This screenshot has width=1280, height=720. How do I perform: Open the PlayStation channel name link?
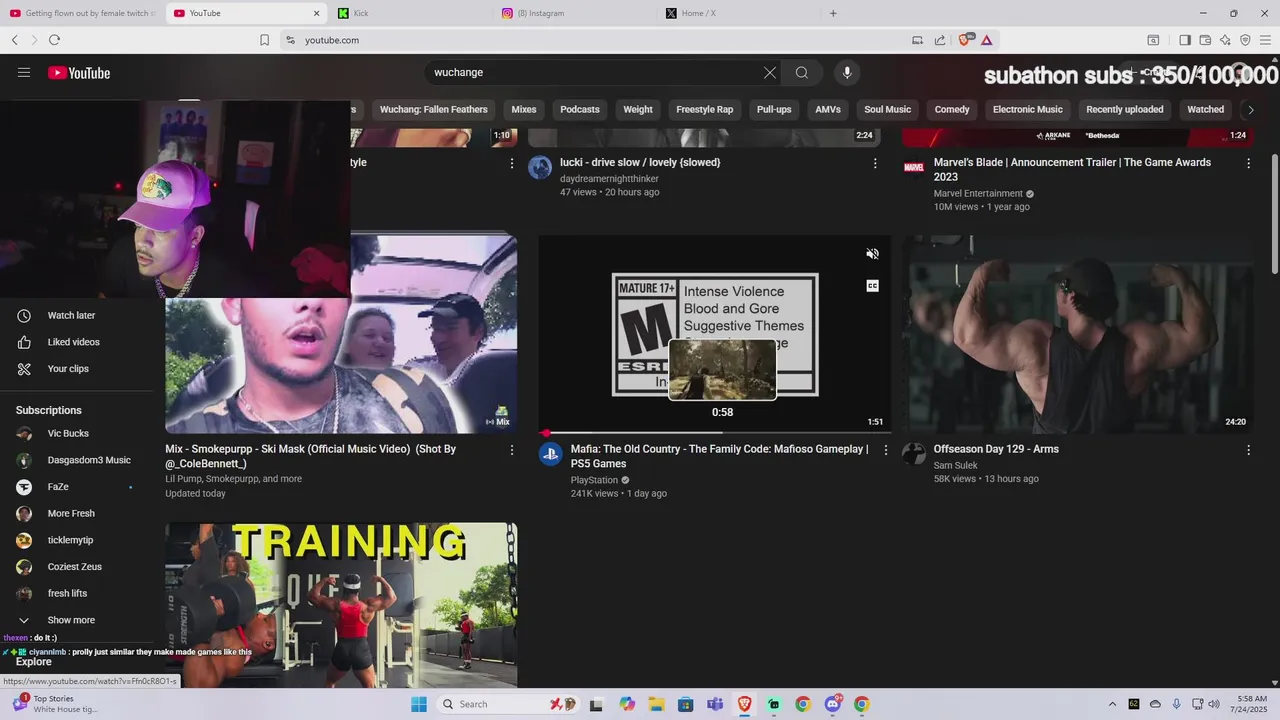click(x=595, y=480)
